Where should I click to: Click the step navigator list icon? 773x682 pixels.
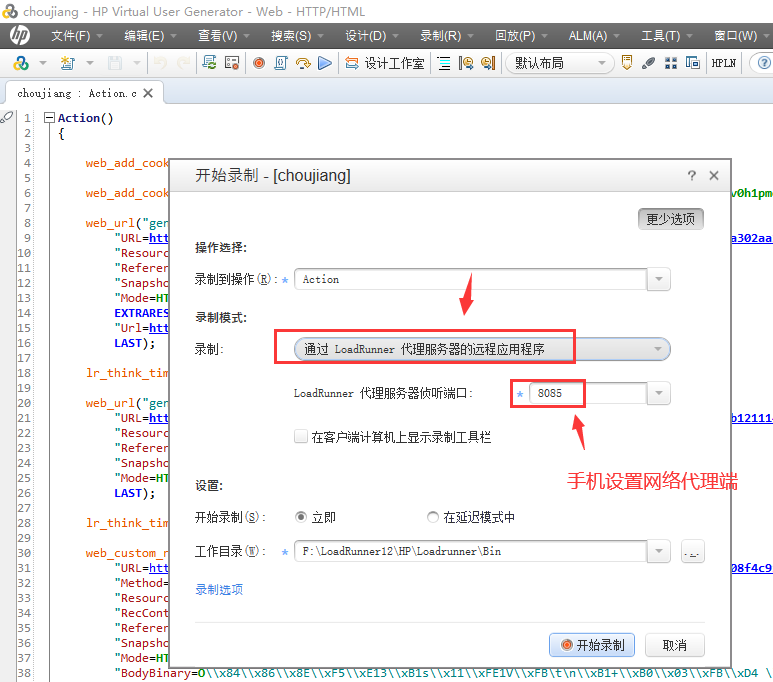coord(444,63)
